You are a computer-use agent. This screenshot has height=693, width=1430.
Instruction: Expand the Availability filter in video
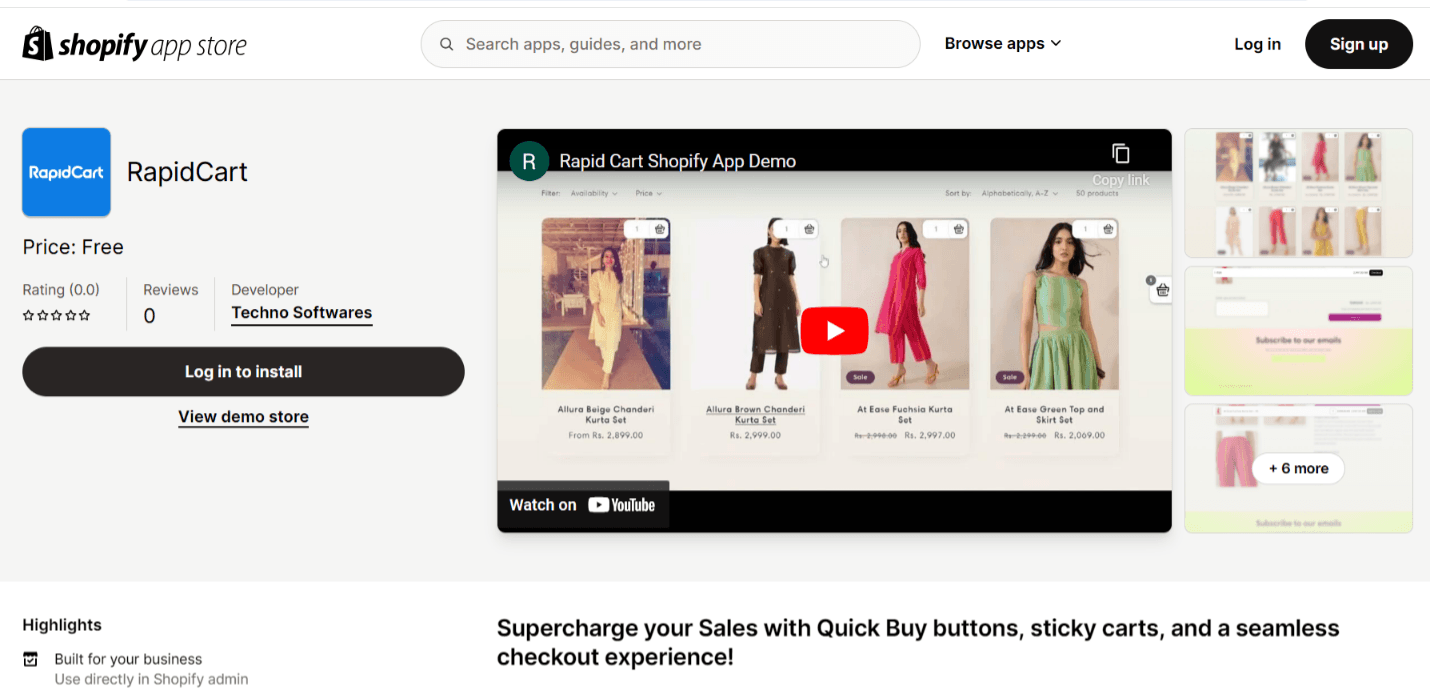pos(594,193)
